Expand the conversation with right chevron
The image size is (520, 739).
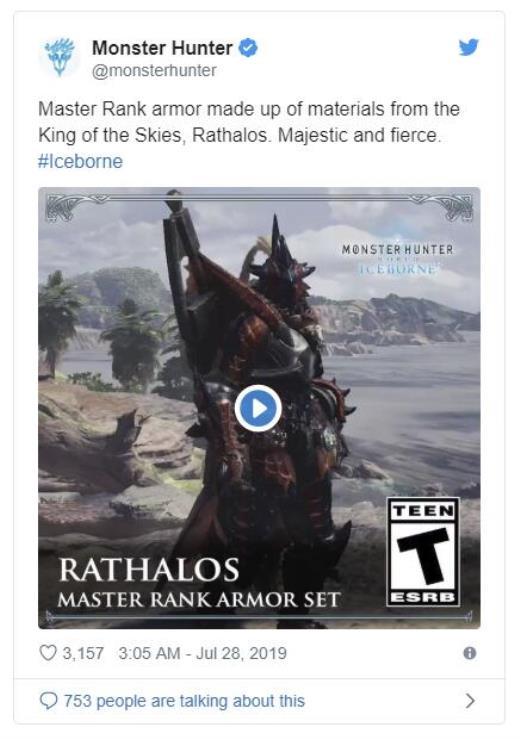point(470,701)
